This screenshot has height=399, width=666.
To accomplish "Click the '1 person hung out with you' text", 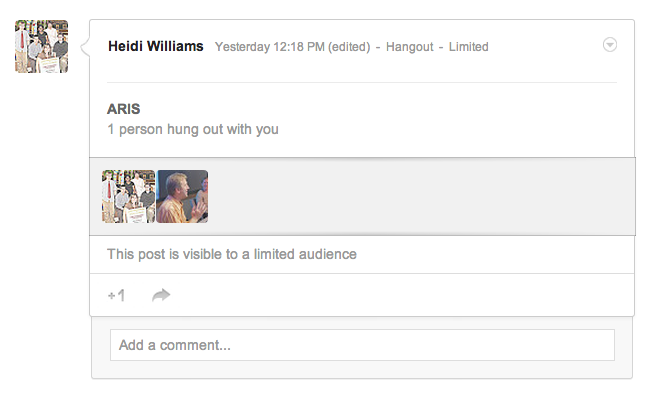I will click(x=193, y=129).
